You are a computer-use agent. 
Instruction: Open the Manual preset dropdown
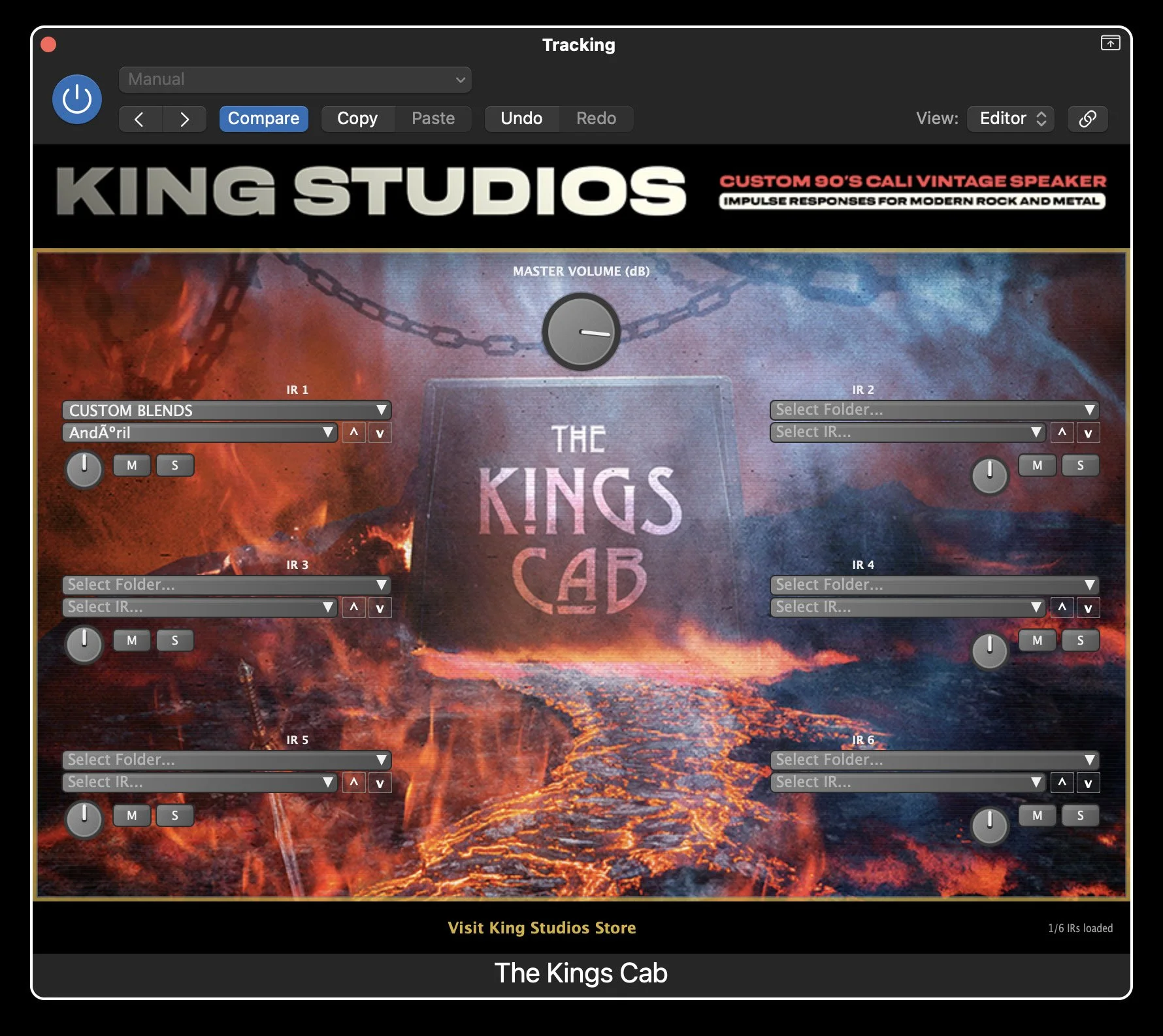[x=295, y=80]
